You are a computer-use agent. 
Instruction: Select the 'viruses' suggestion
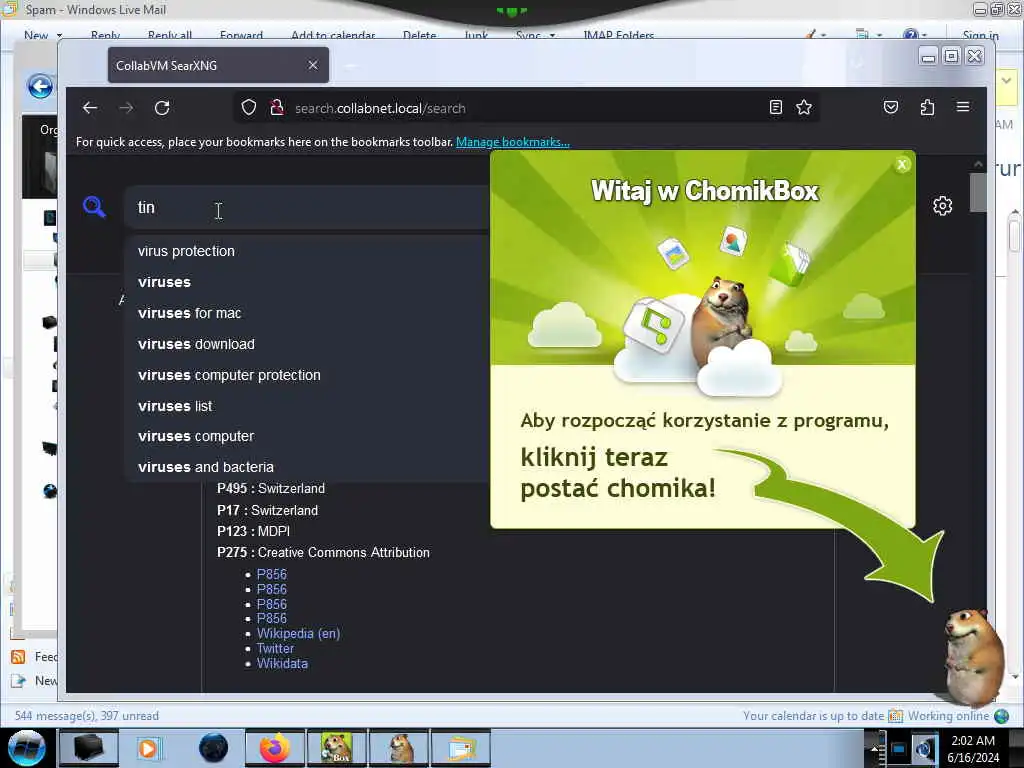pos(165,282)
